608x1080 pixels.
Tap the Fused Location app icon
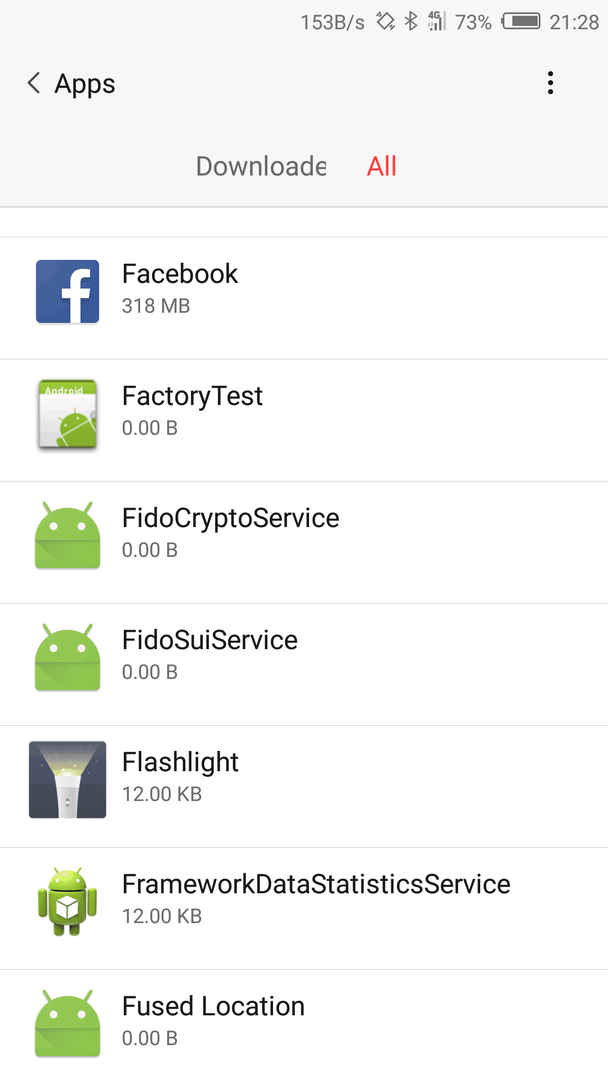(67, 1023)
